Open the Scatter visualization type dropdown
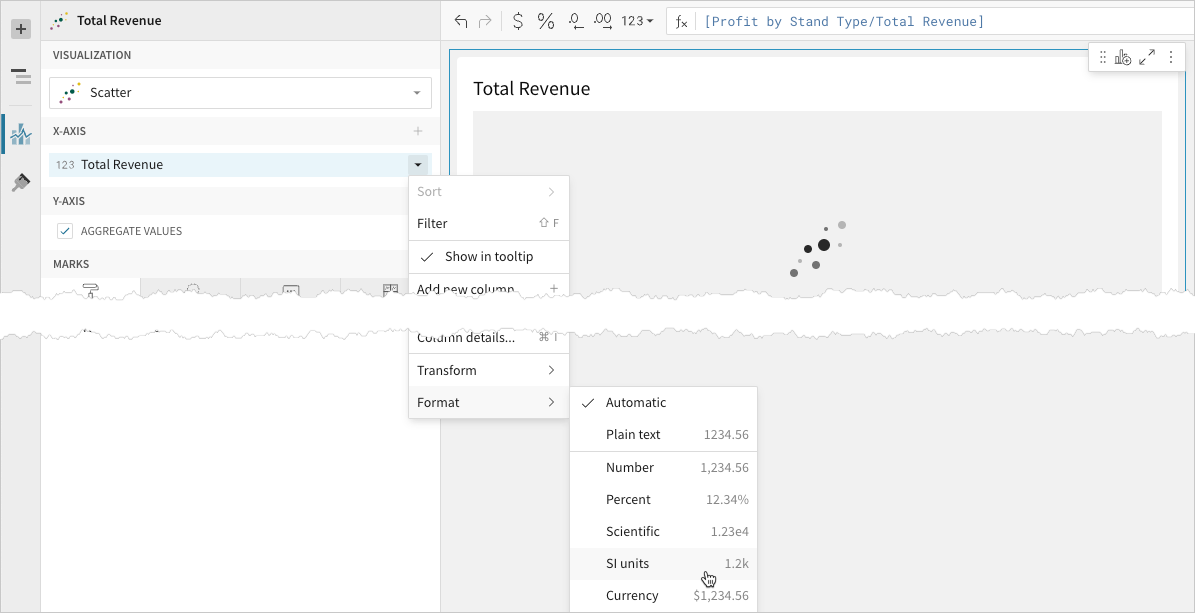 point(240,93)
